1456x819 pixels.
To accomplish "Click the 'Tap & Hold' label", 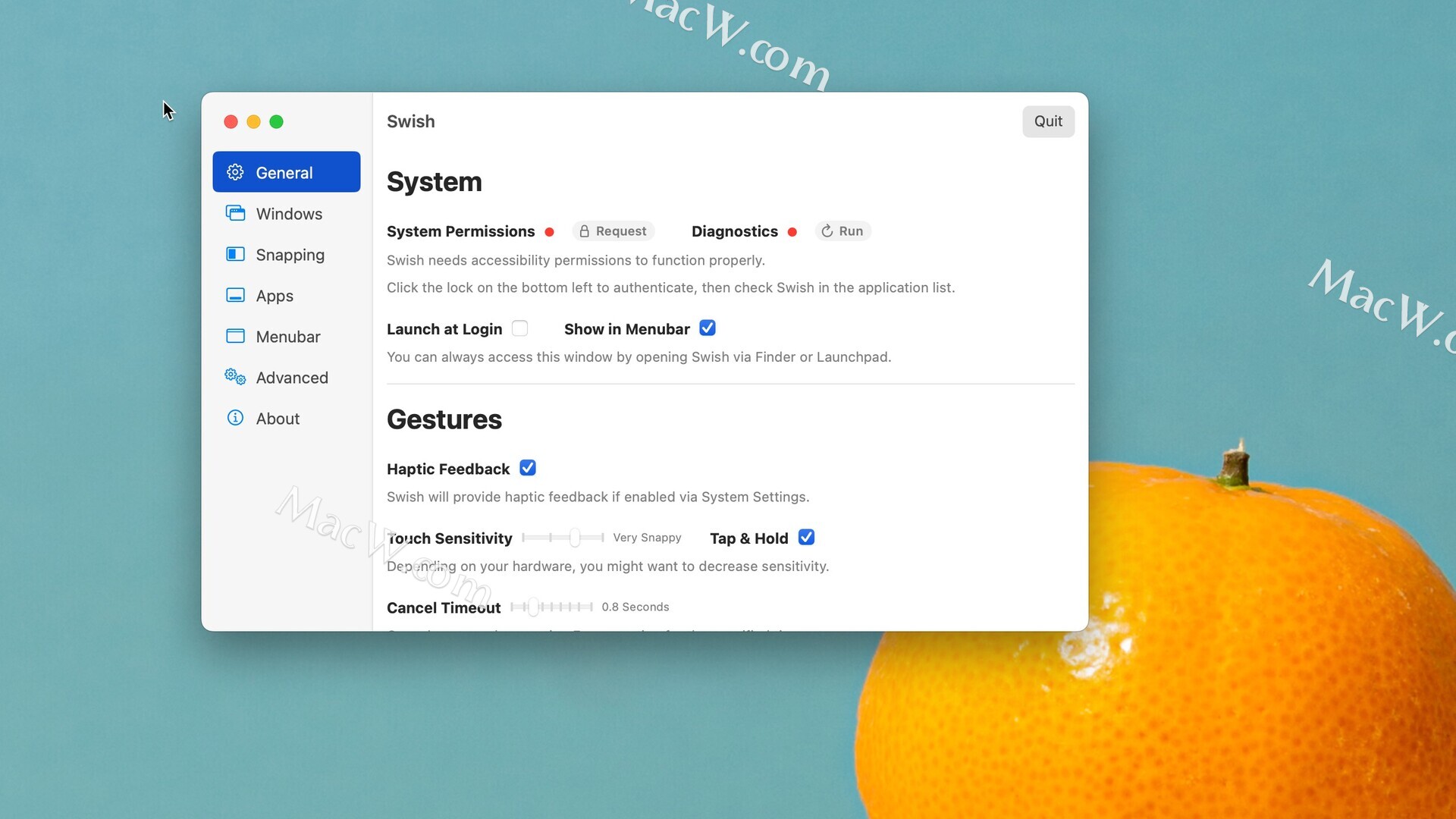I will coord(749,538).
